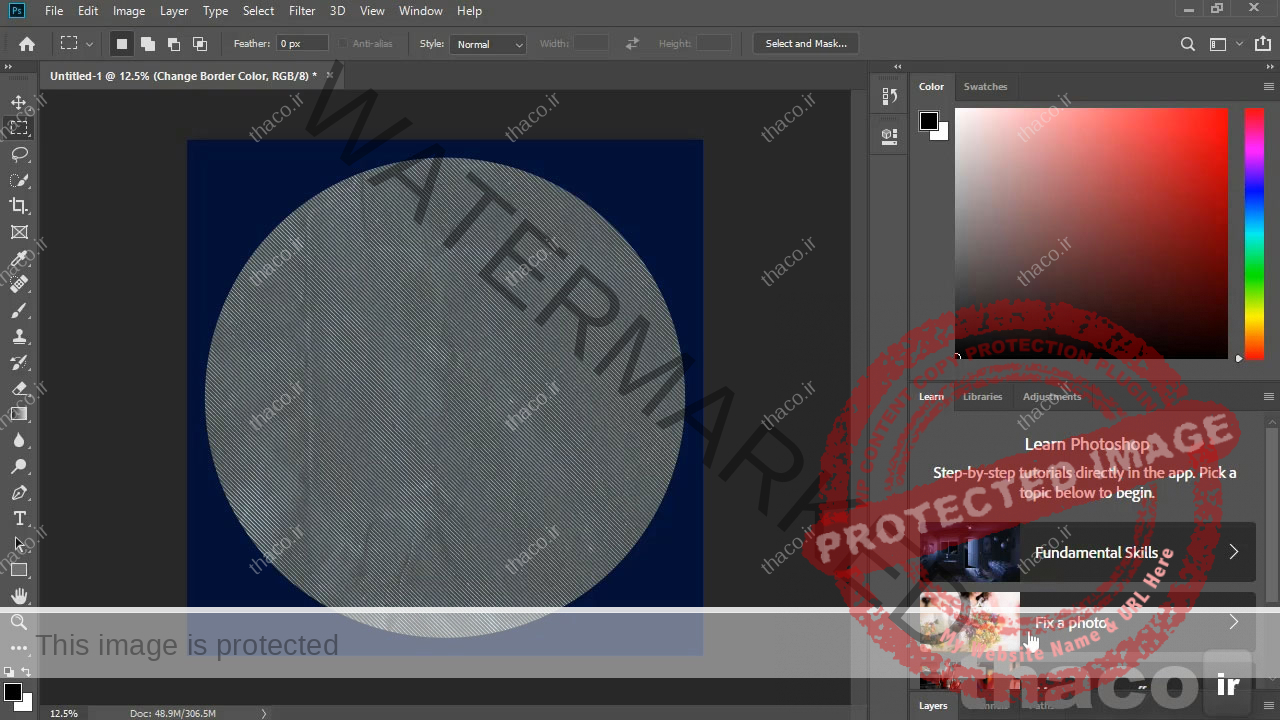The image size is (1280, 720).
Task: Choose Intersect with selection mode button
Action: click(200, 44)
